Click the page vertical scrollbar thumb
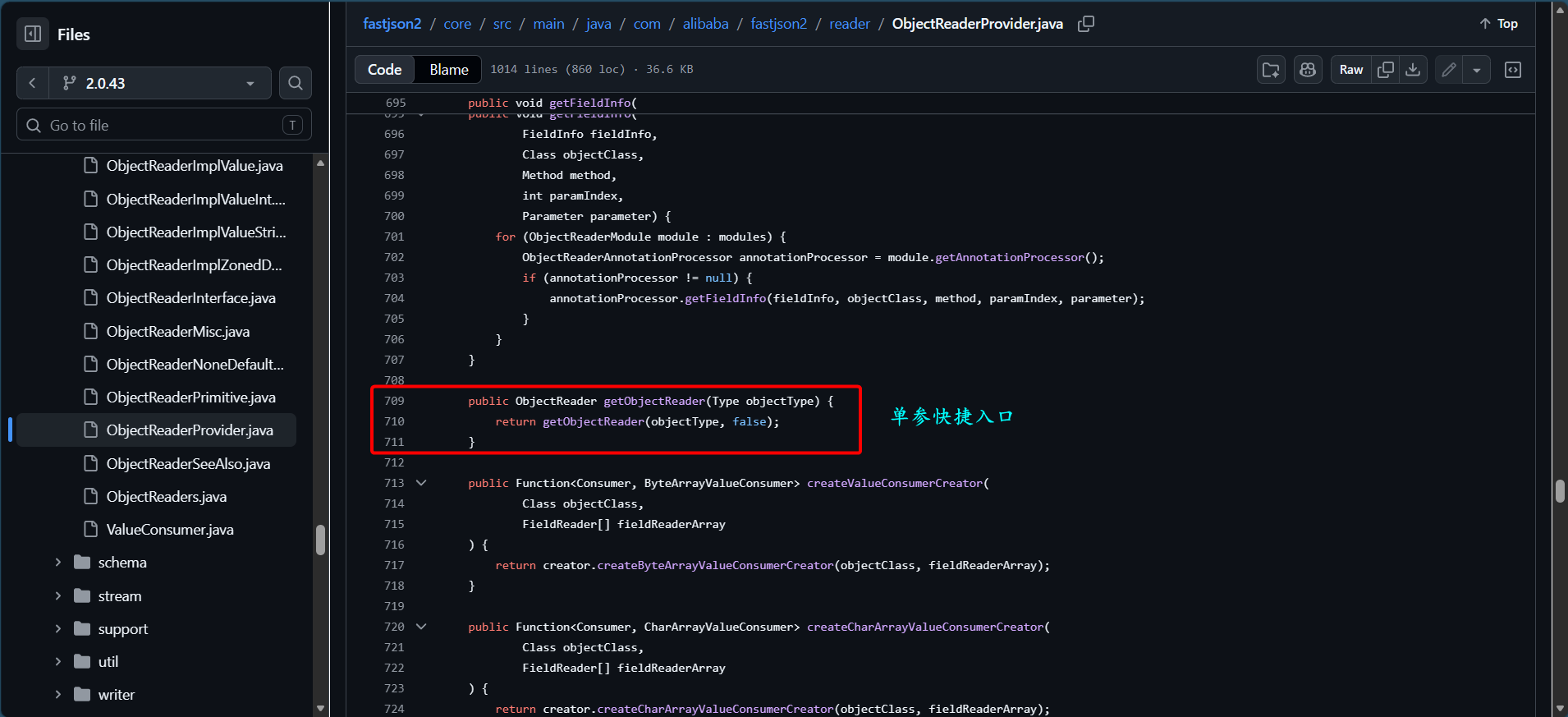Image resolution: width=1568 pixels, height=717 pixels. [x=1560, y=491]
